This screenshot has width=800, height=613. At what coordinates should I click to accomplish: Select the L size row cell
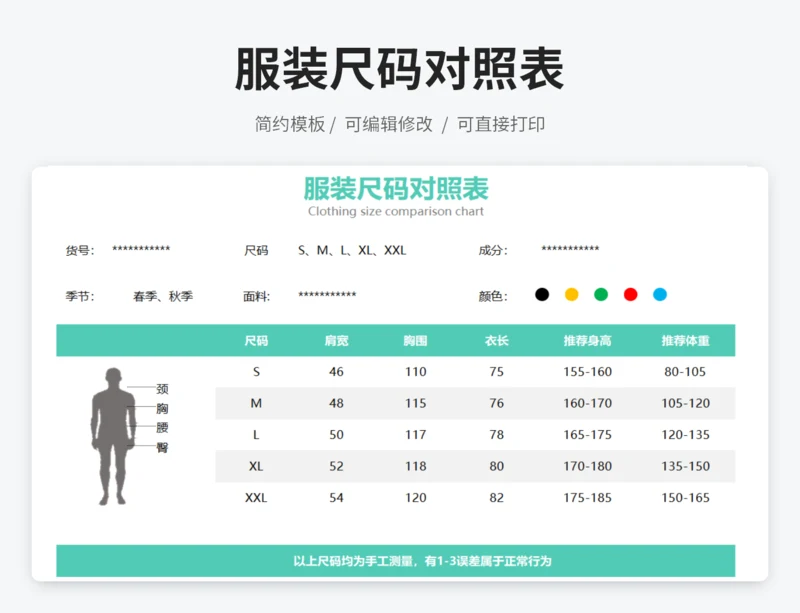tap(256, 435)
